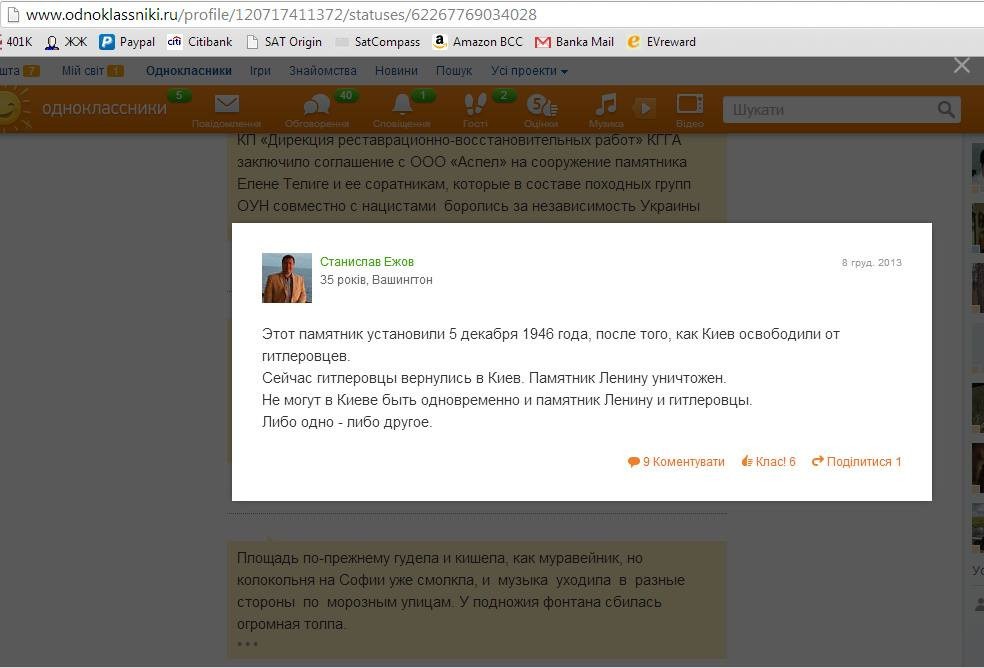
Task: Open the Відео video icon
Action: pyautogui.click(x=690, y=105)
